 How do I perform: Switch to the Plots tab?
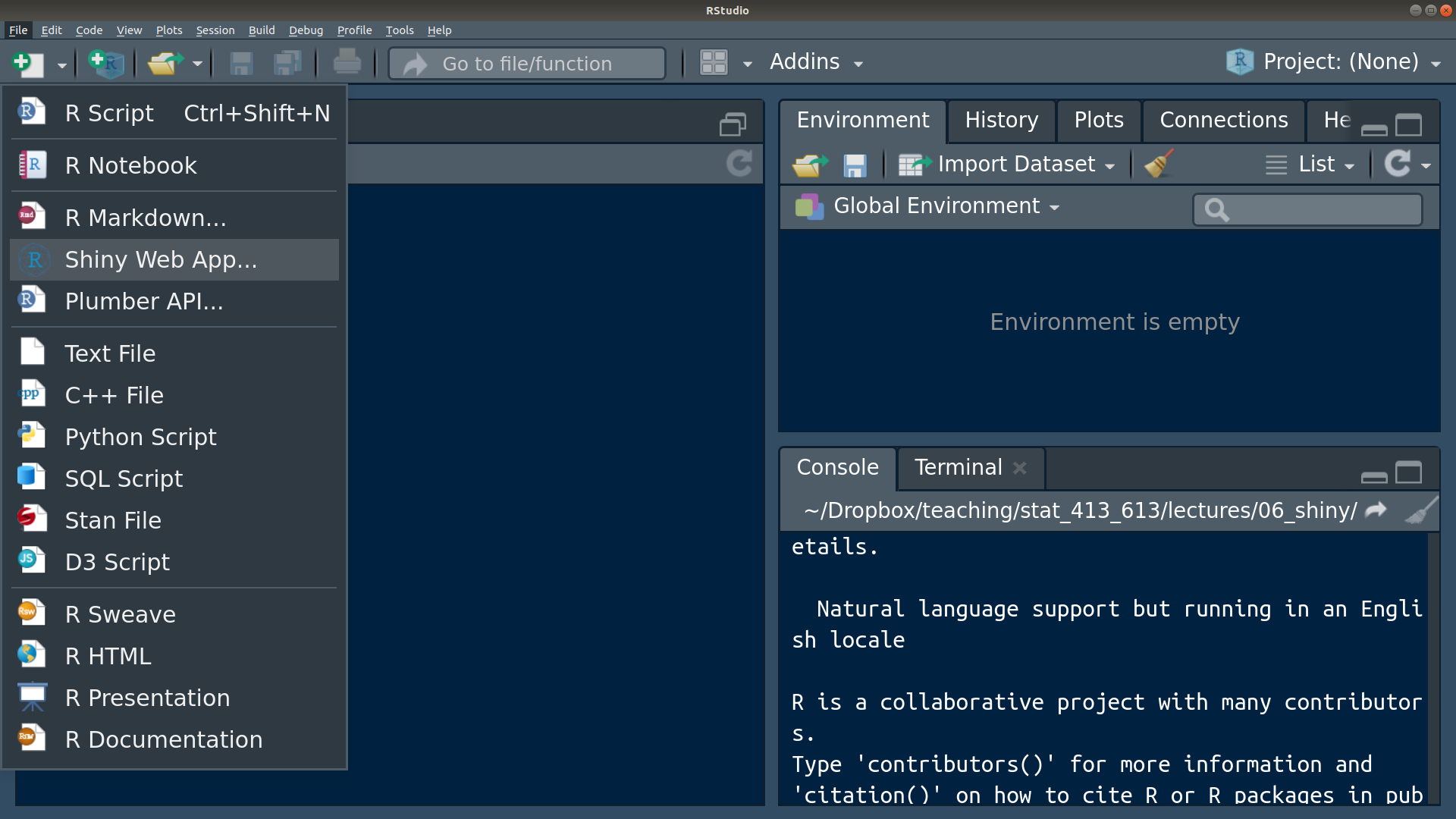click(x=1099, y=121)
